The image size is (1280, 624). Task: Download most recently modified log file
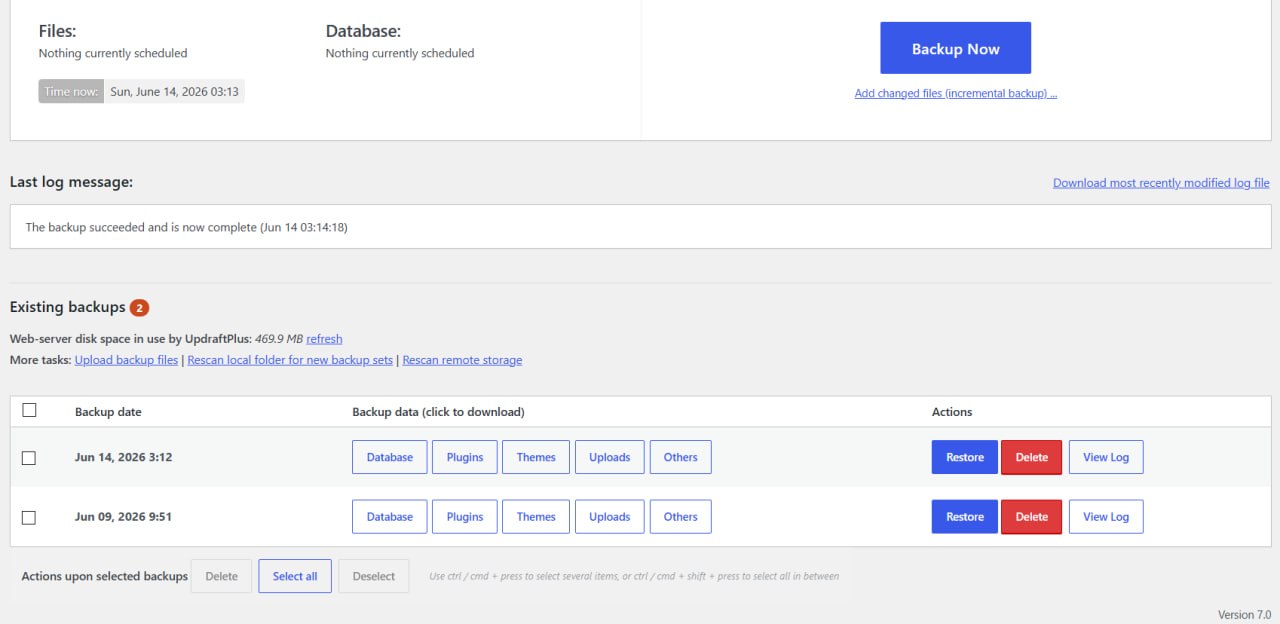[x=1161, y=183]
